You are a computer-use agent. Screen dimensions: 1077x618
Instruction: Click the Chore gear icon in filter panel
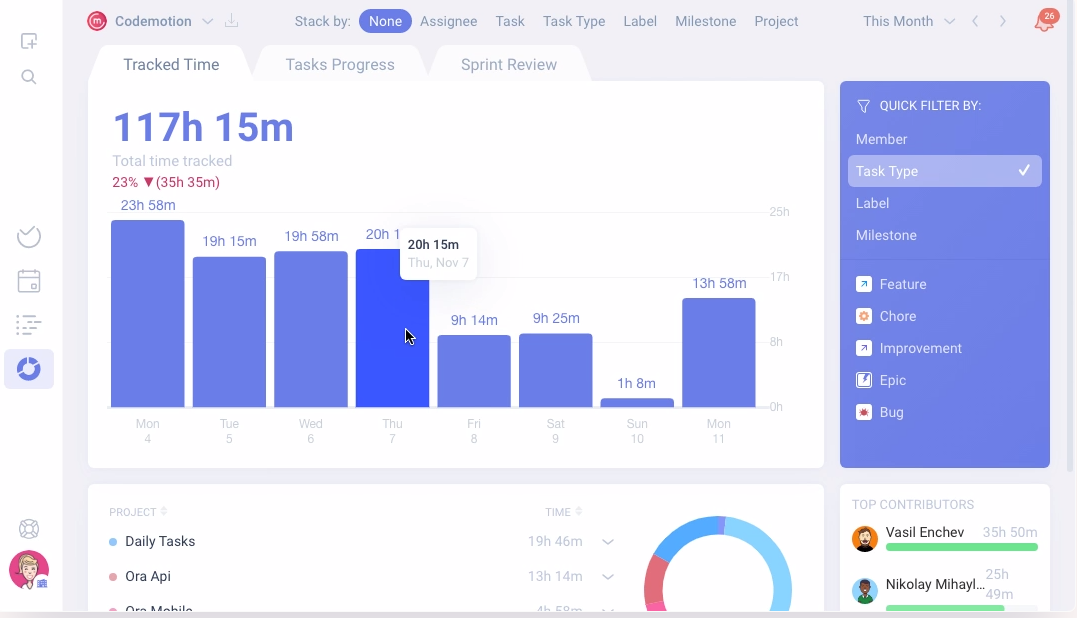point(863,316)
